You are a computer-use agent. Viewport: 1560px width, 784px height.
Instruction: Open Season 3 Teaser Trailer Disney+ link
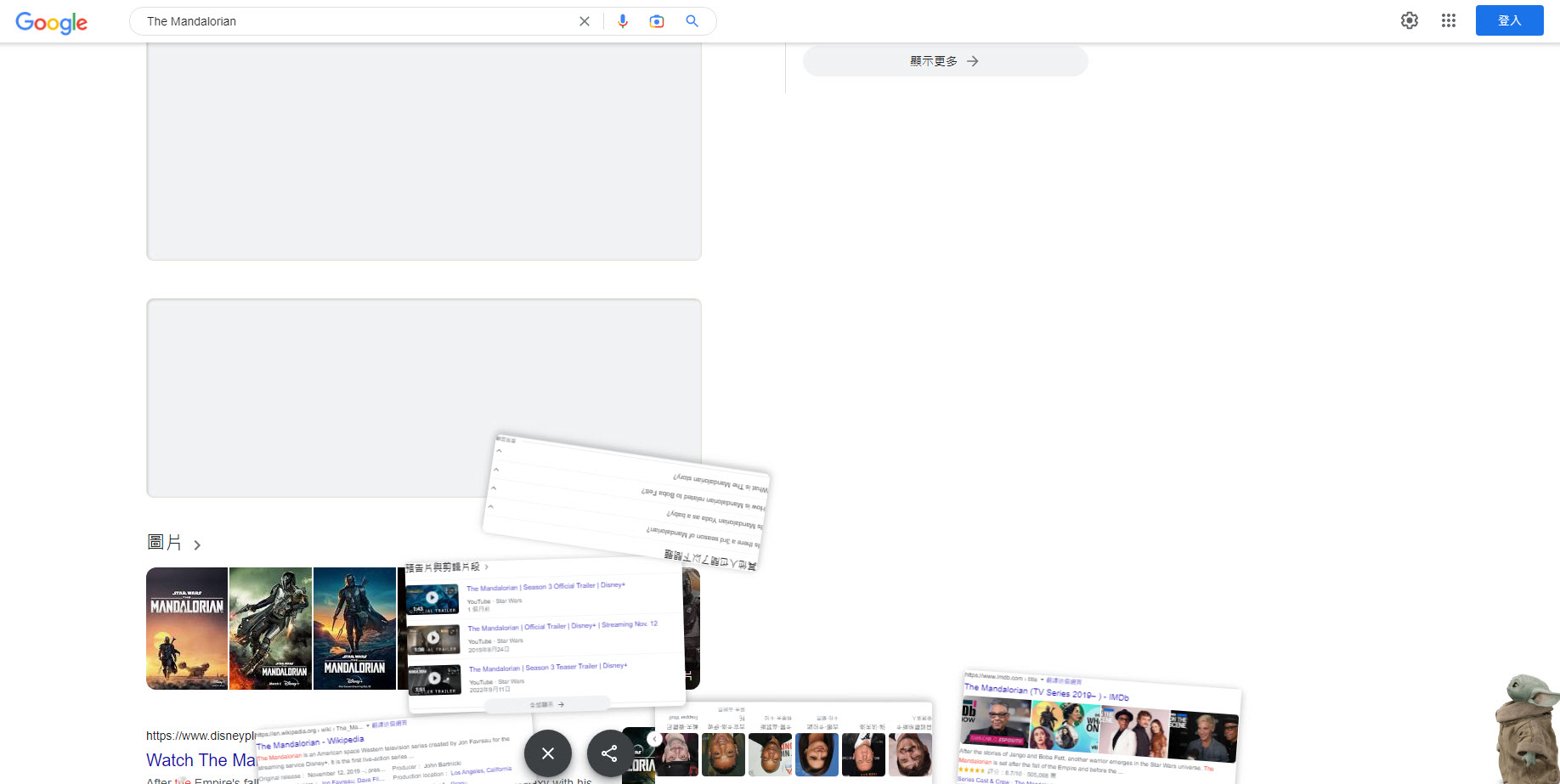click(548, 668)
